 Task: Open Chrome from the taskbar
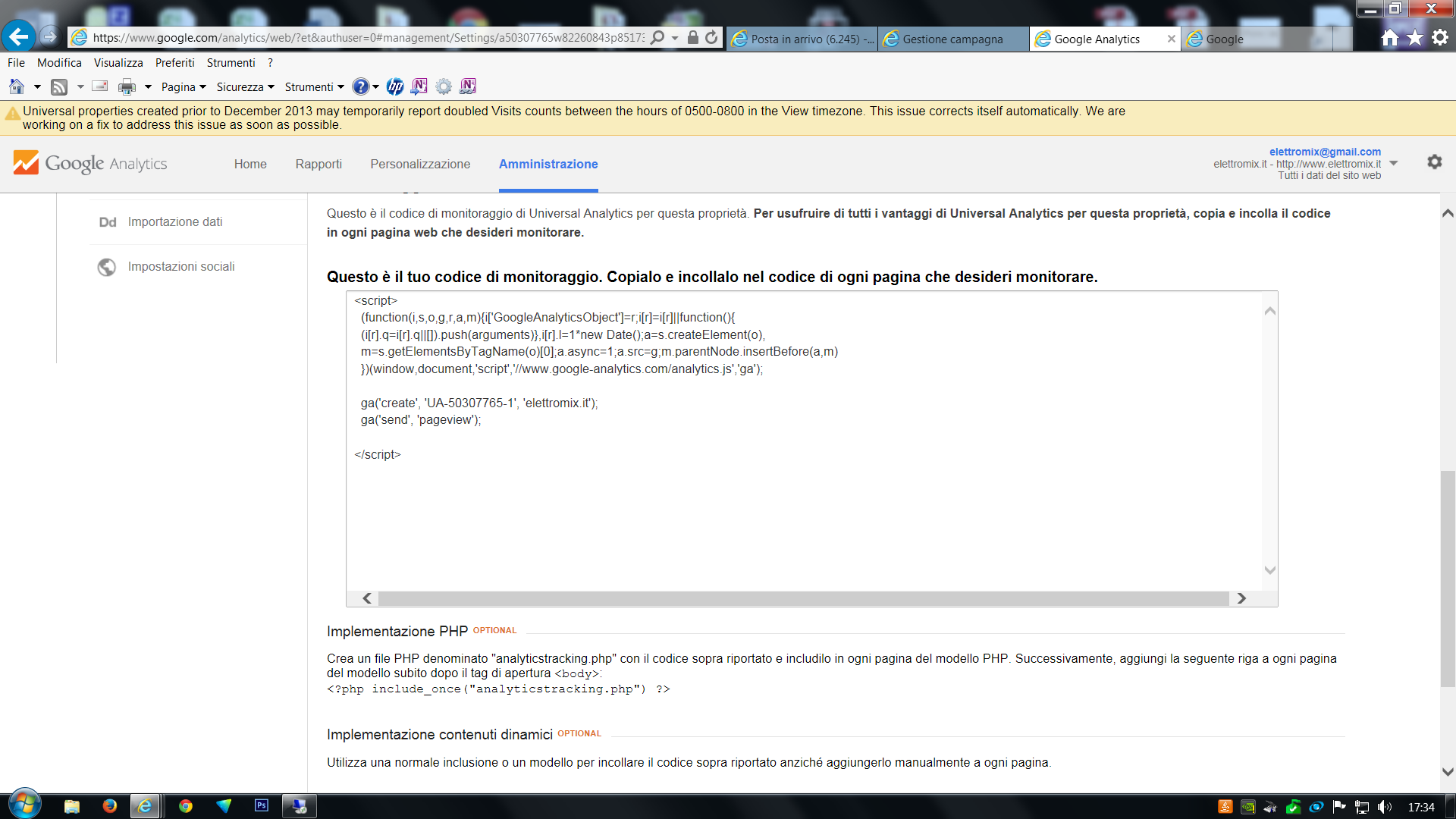pos(185,805)
